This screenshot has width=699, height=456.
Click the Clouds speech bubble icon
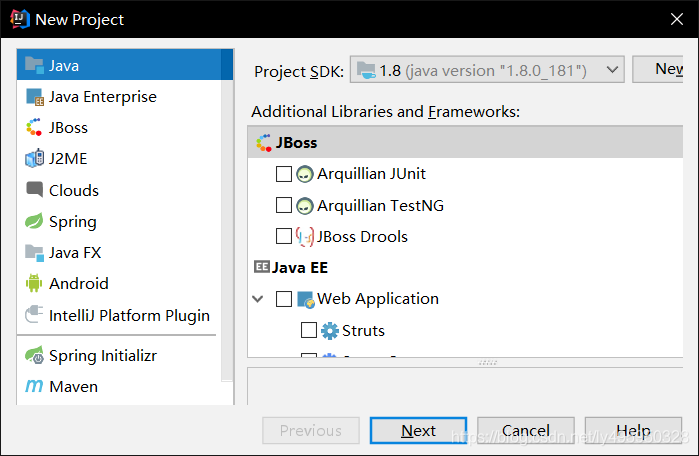[34, 190]
